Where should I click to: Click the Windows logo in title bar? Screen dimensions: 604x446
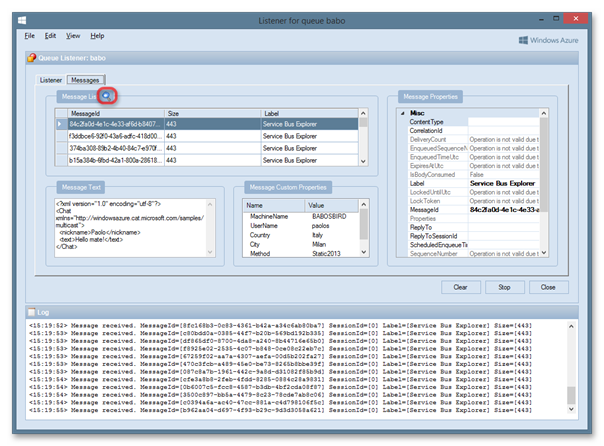pyautogui.click(x=22, y=20)
